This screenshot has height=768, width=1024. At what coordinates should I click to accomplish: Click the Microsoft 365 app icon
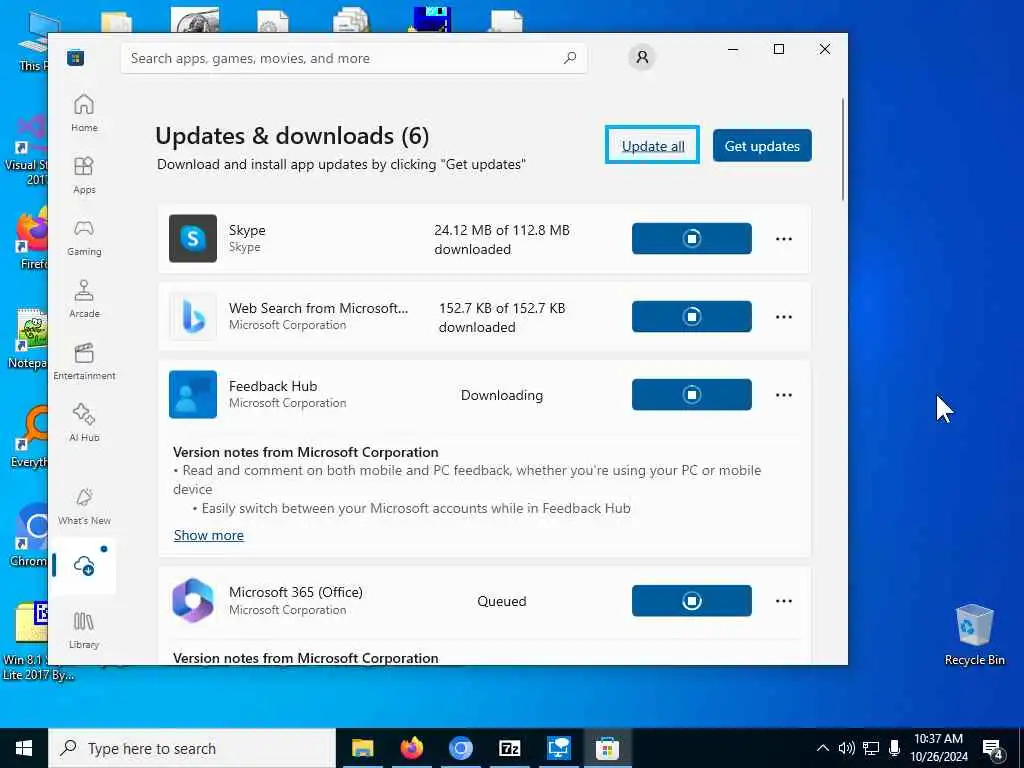[193, 601]
